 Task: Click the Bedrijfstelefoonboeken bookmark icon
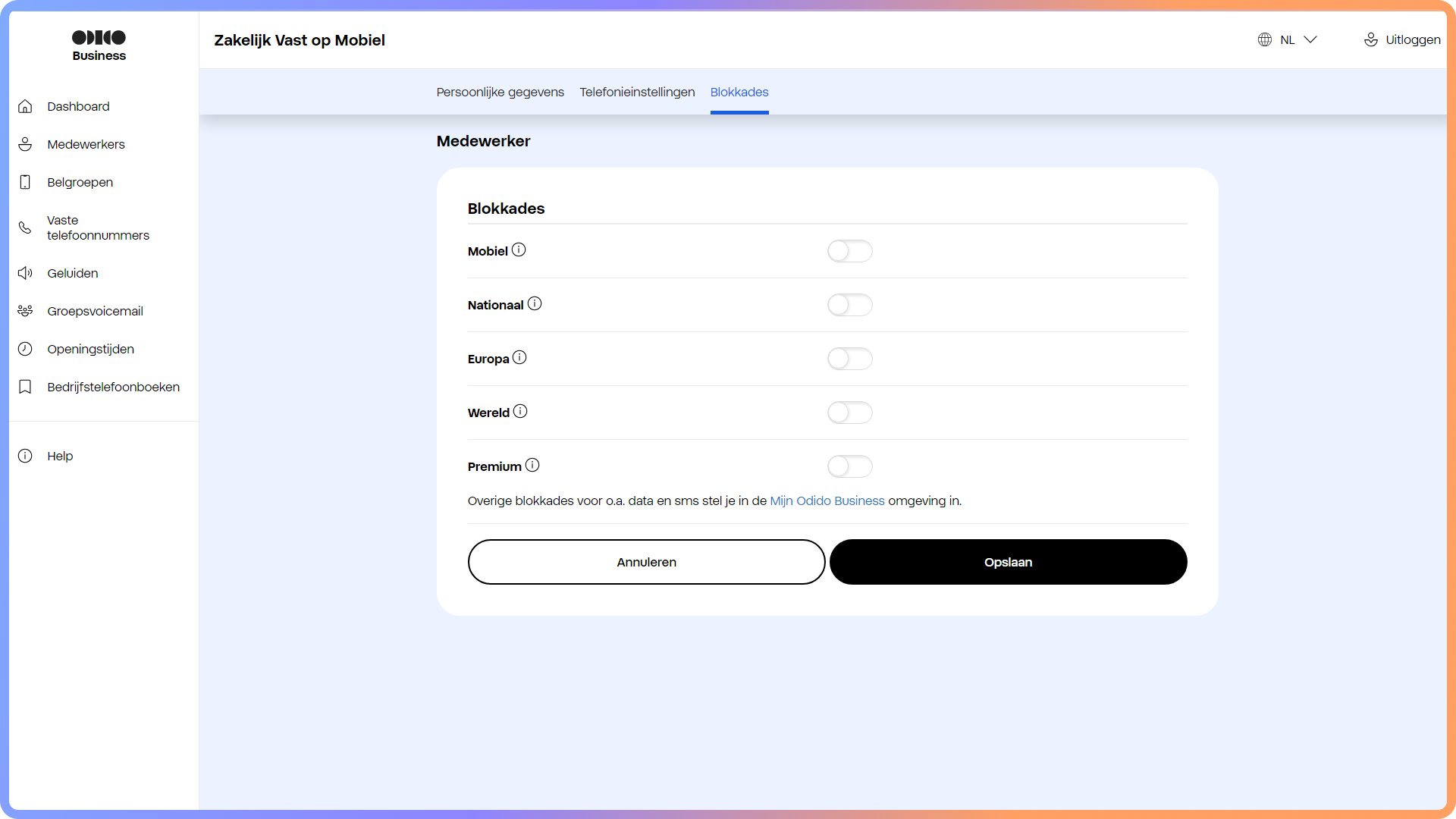coord(25,387)
